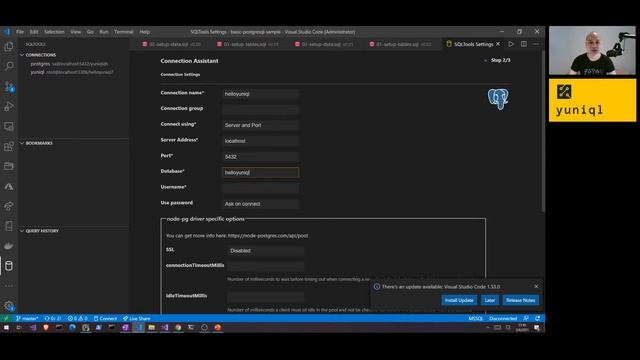
Task: Open the Help menu
Action: point(145,32)
